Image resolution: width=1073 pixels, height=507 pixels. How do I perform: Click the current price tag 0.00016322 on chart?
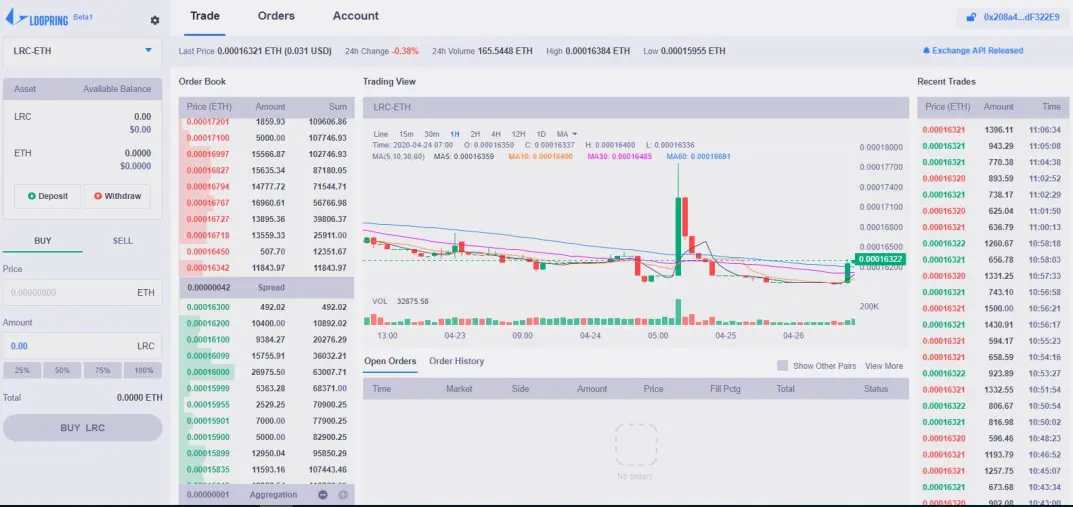pos(881,259)
